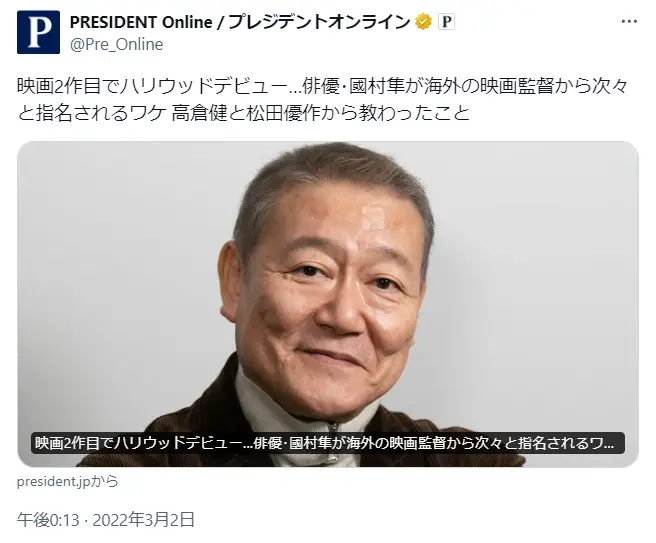This screenshot has width=656, height=543.
Task: Open the article preview photo card
Action: [328, 304]
